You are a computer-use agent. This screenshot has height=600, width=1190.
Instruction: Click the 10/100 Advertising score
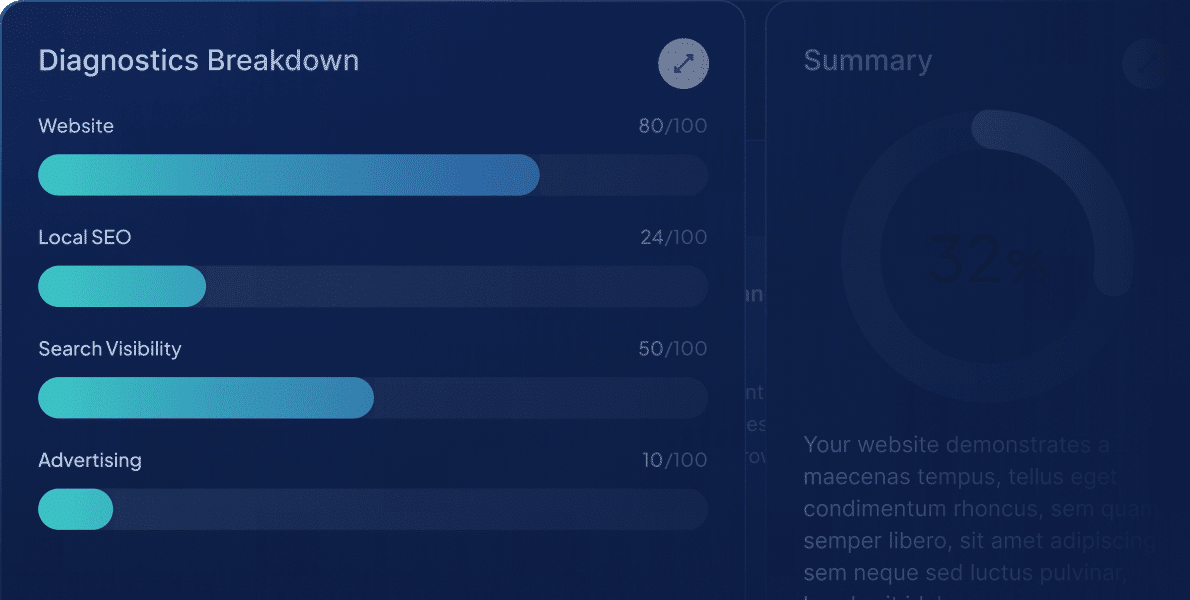(674, 461)
